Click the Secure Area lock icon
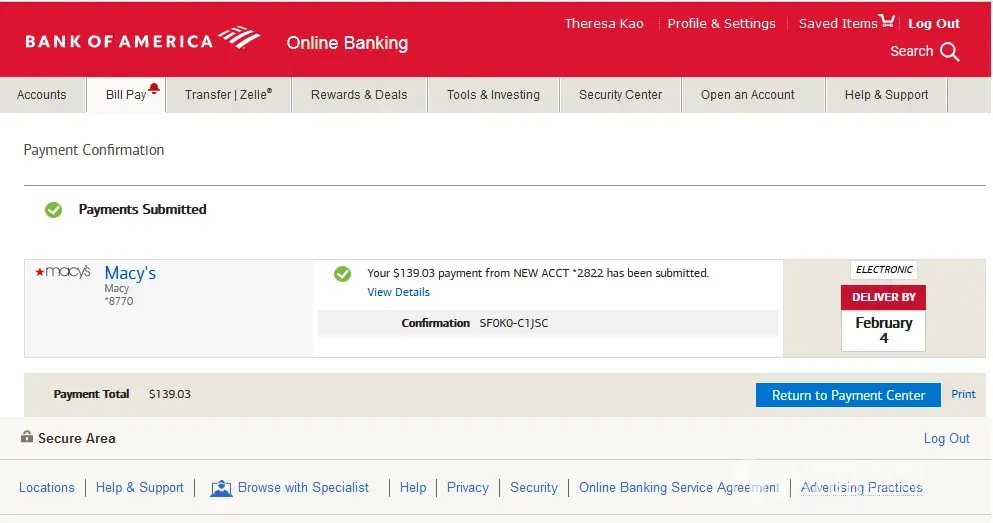The width and height of the screenshot is (993, 523). click(27, 437)
